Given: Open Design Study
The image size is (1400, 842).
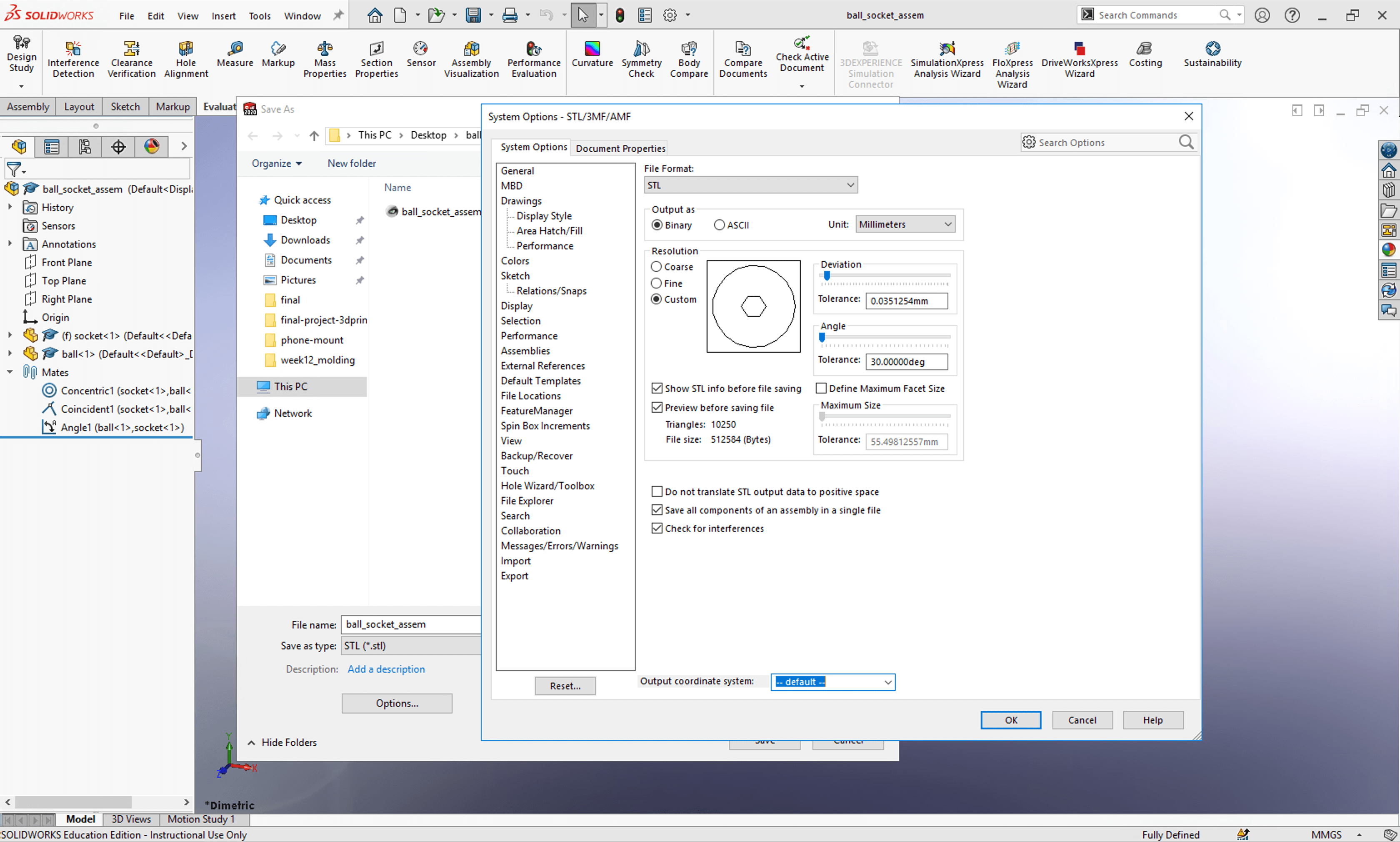Looking at the screenshot, I should 22,55.
